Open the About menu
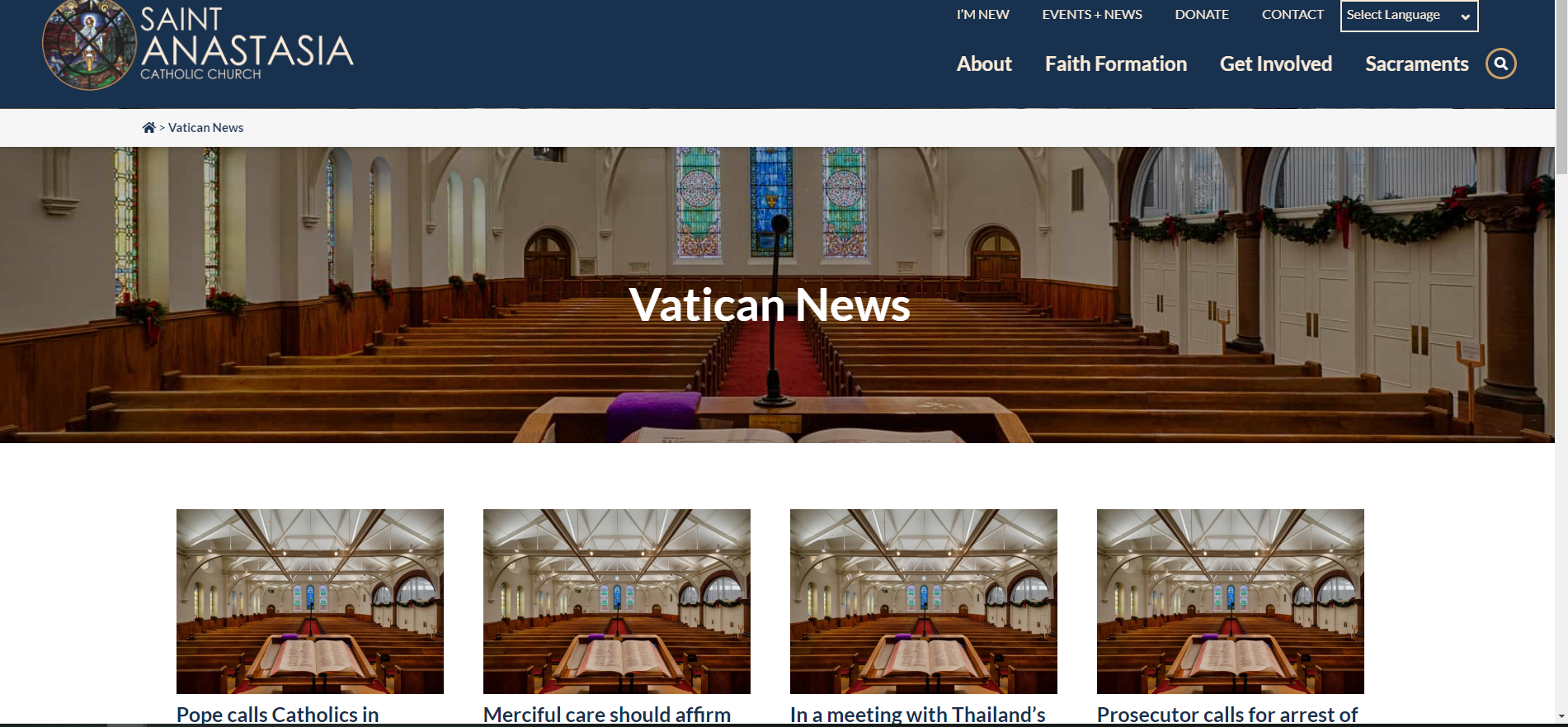 click(984, 64)
